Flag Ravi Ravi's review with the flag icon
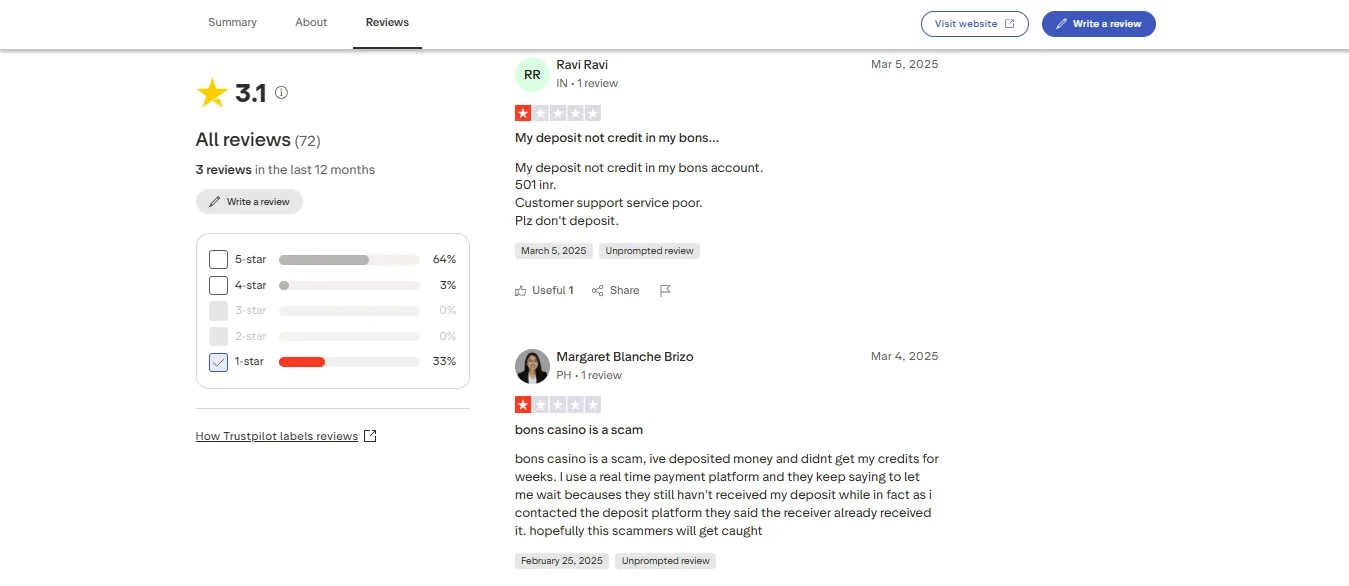Image resolution: width=1349 pixels, height=586 pixels. tap(665, 290)
